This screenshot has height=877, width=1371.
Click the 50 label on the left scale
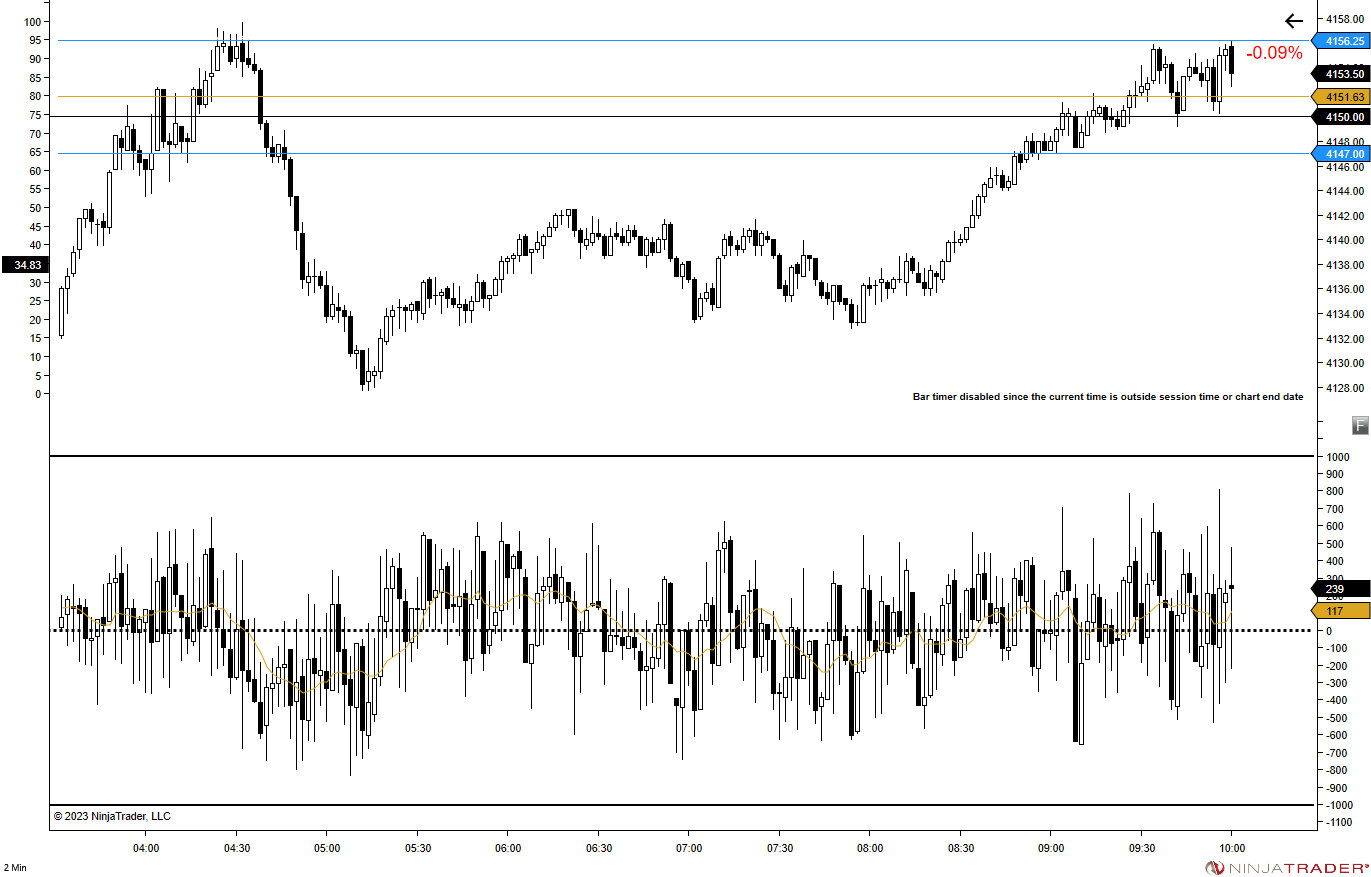(x=35, y=208)
